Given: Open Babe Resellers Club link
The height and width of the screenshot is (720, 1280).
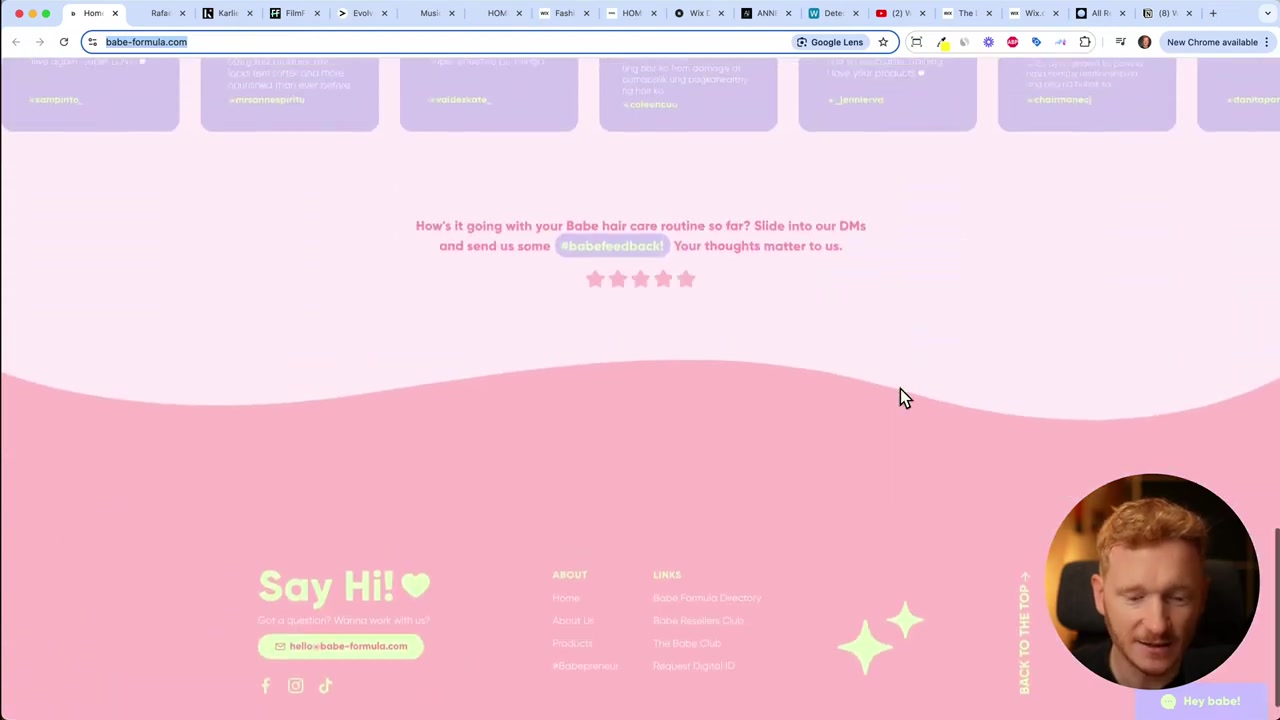Looking at the screenshot, I should pos(698,621).
